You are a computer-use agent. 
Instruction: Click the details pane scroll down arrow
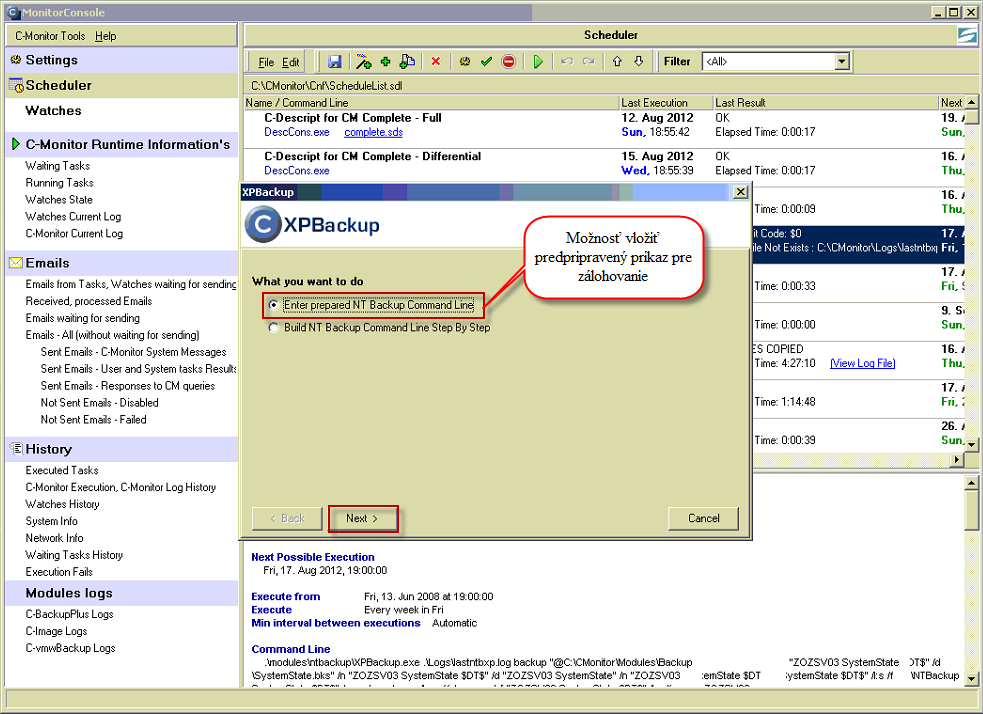[x=971, y=678]
